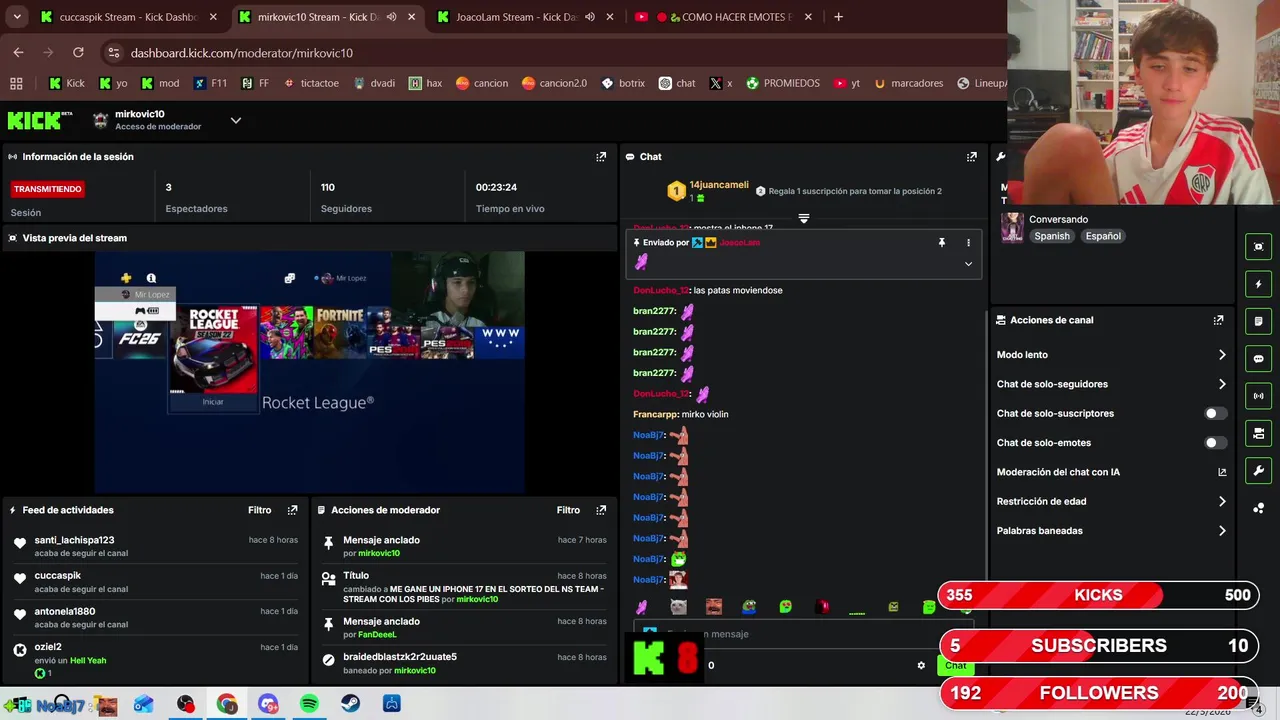Image resolution: width=1280 pixels, height=720 pixels.
Task: Open the tictactoe bookmark
Action: 311,83
